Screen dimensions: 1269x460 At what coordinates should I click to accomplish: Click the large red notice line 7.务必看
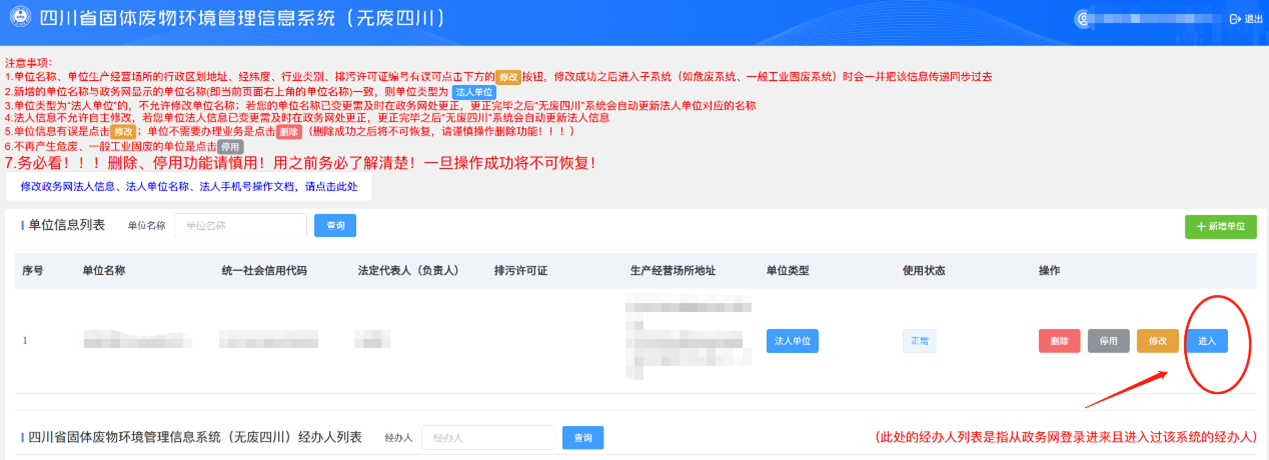click(x=300, y=163)
